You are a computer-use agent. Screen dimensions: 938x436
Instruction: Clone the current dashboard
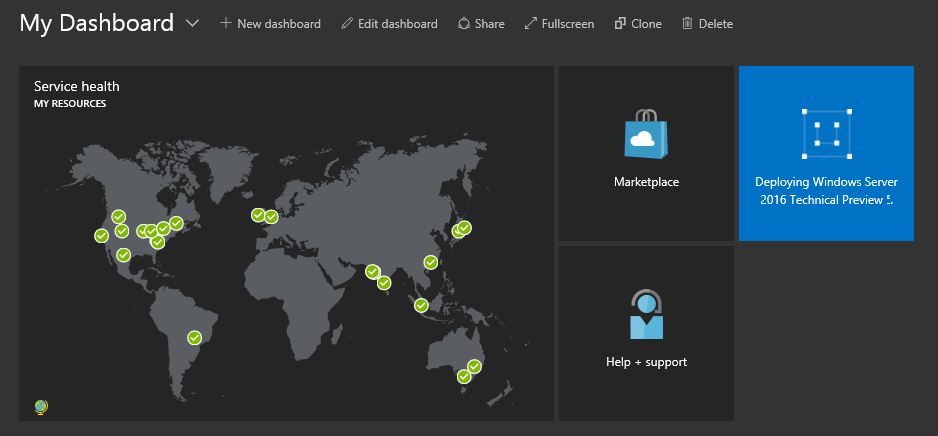pyautogui.click(x=638, y=24)
